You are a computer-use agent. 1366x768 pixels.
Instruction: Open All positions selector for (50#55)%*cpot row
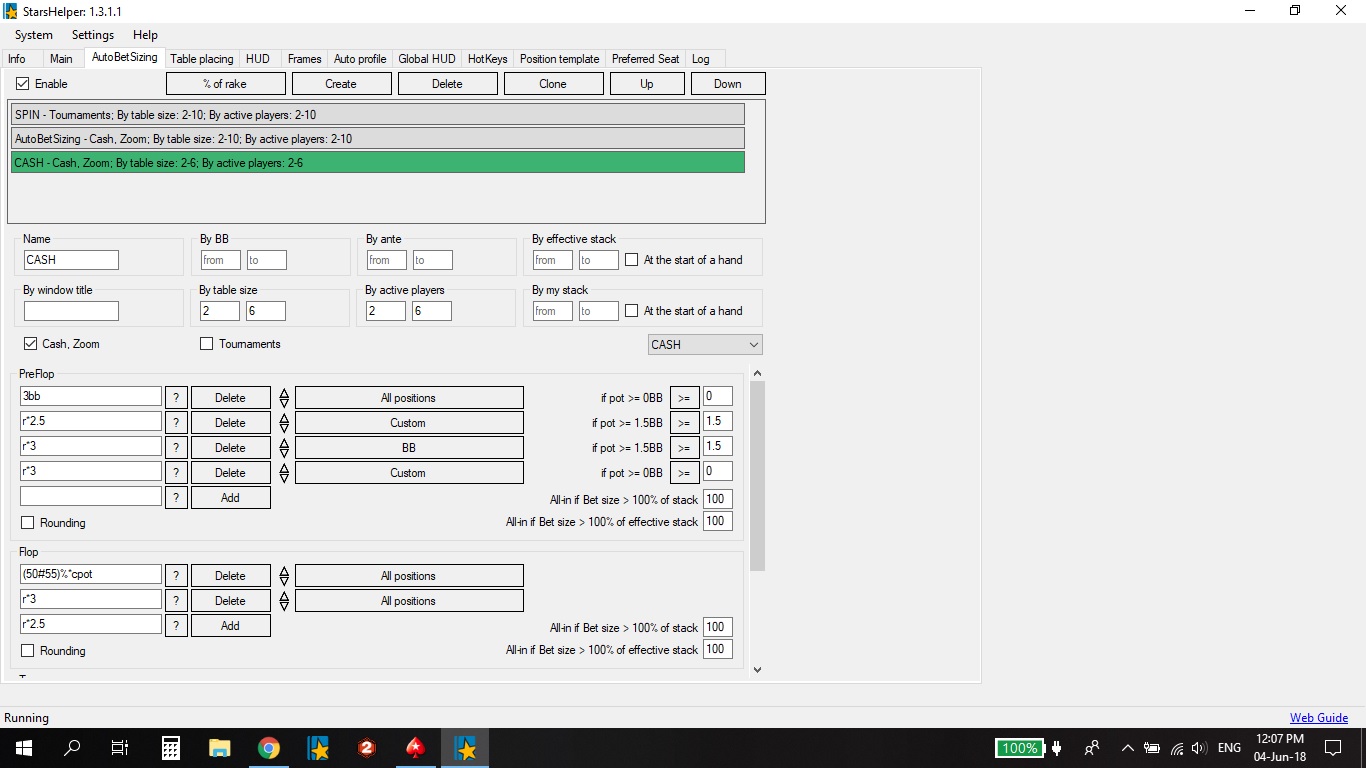click(409, 576)
